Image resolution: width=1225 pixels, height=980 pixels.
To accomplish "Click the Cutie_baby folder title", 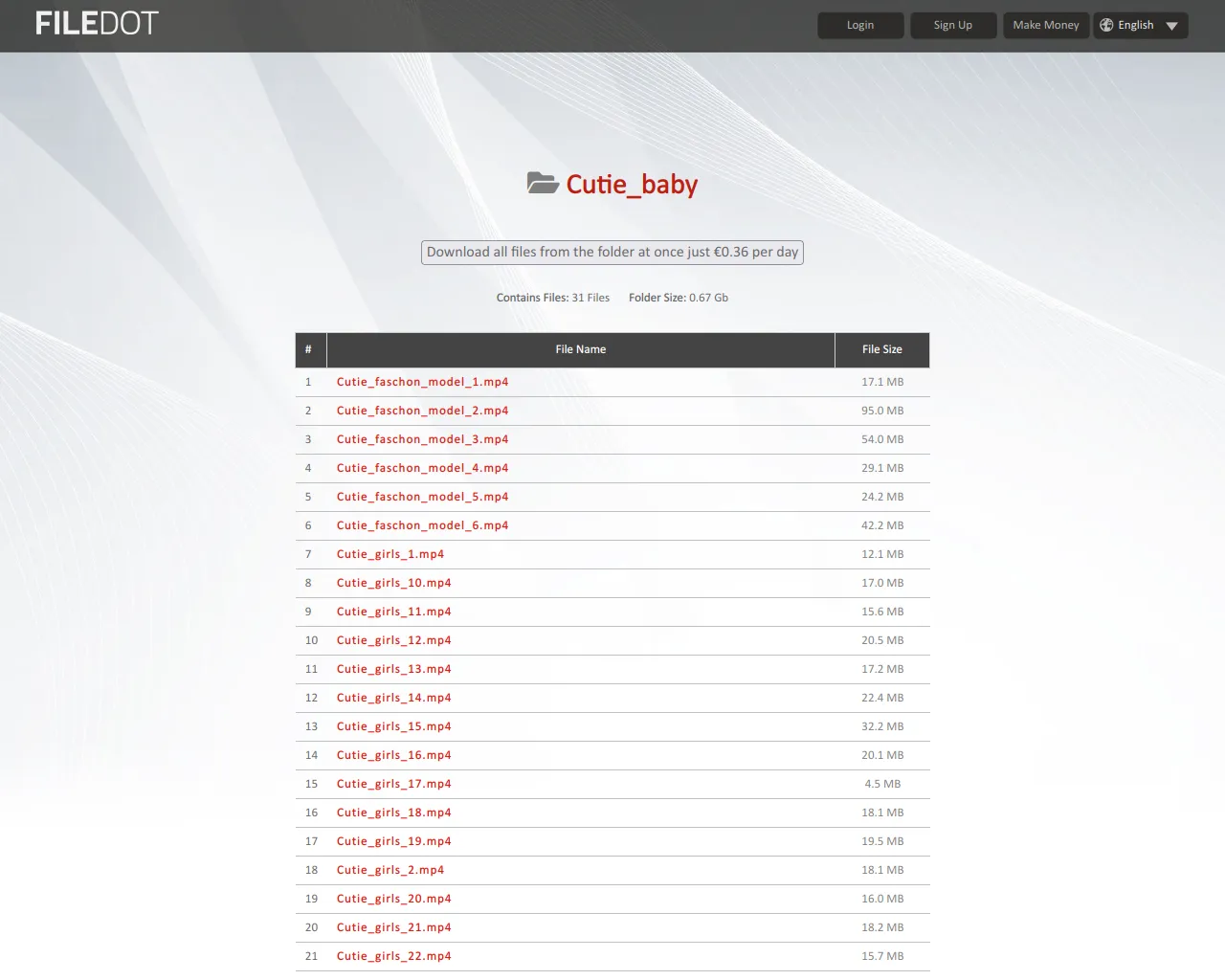I will [x=632, y=185].
